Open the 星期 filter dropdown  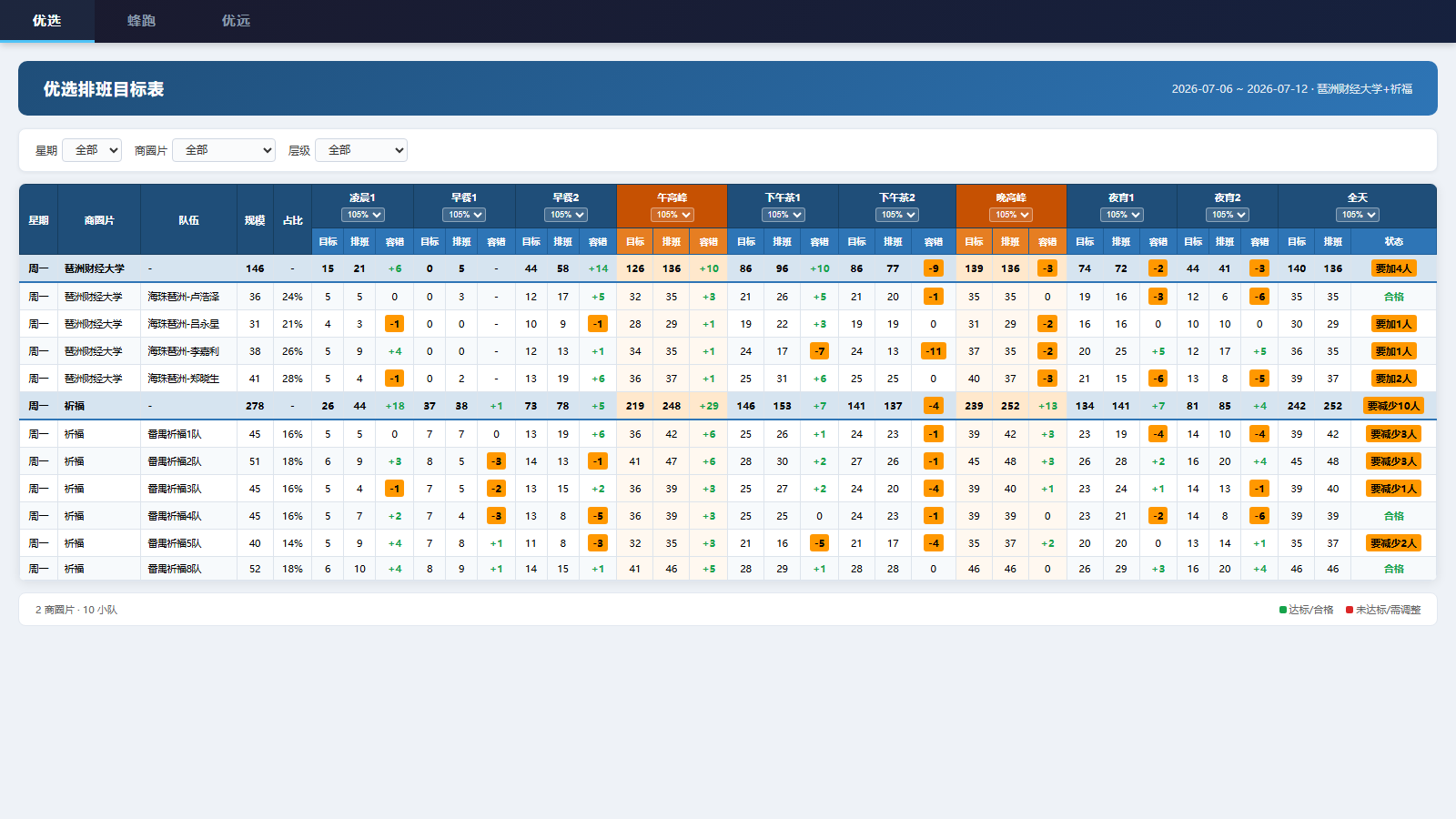[92, 150]
